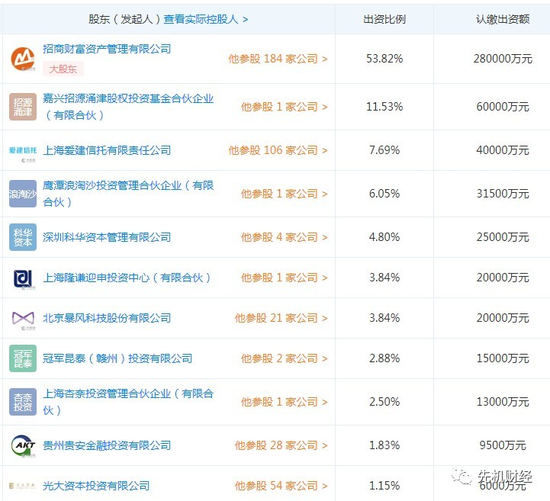
Task: Click the 上海隆谦迎申 dark blue logo
Action: [23, 279]
